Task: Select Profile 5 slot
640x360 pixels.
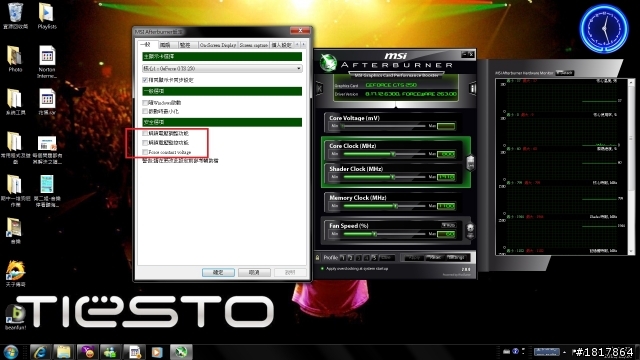Action: 374,258
